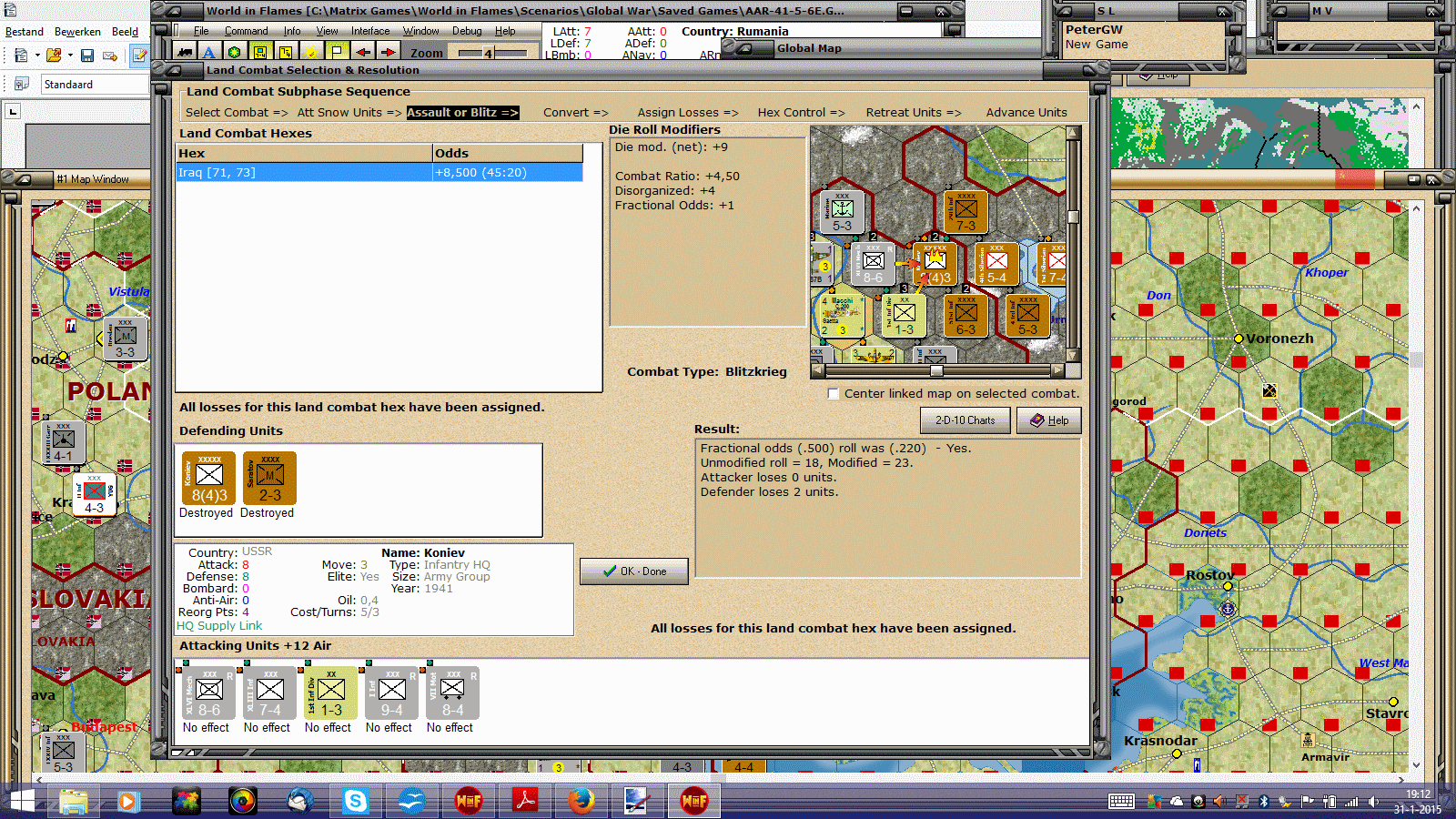Click the open folder icon in mail toolbar
This screenshot has height=819, width=1456.
(54, 56)
